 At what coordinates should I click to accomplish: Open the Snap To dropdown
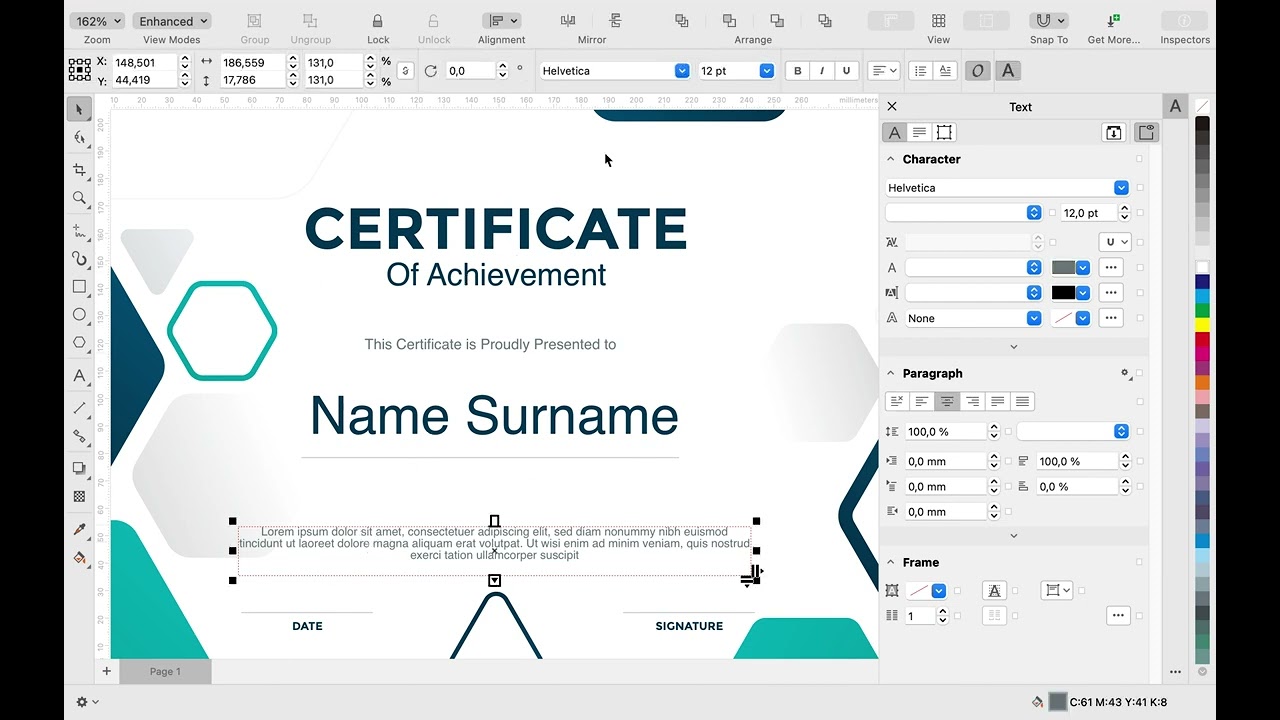pyautogui.click(x=1048, y=21)
